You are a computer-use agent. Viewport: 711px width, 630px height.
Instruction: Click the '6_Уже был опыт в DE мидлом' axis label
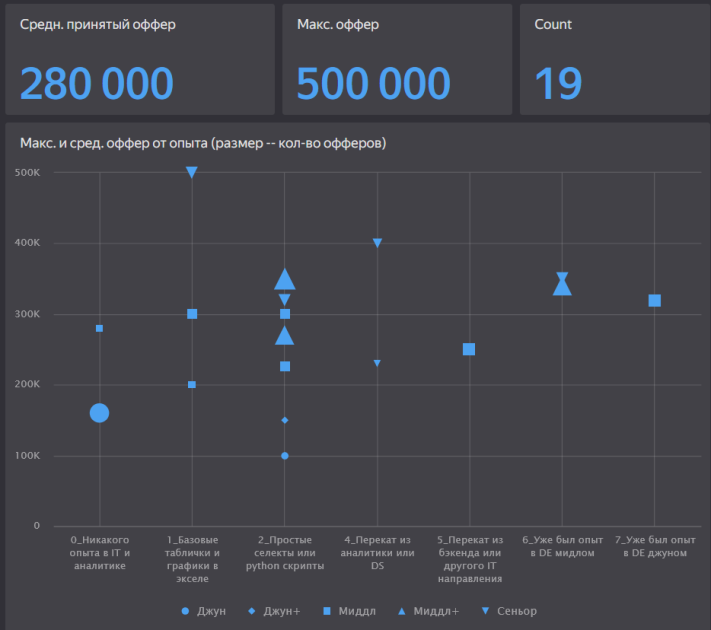click(x=562, y=547)
